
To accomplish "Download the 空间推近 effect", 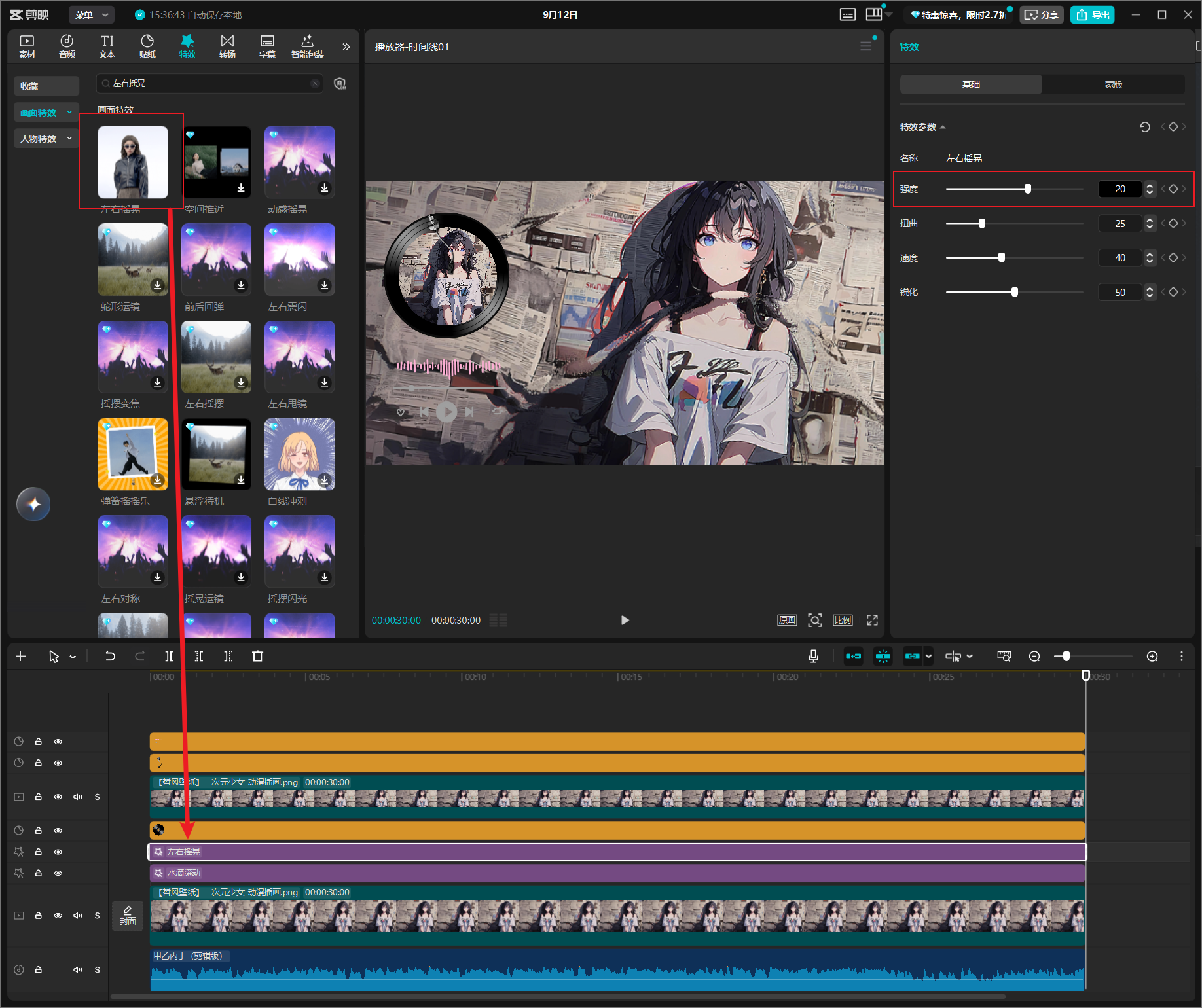I will [241, 188].
